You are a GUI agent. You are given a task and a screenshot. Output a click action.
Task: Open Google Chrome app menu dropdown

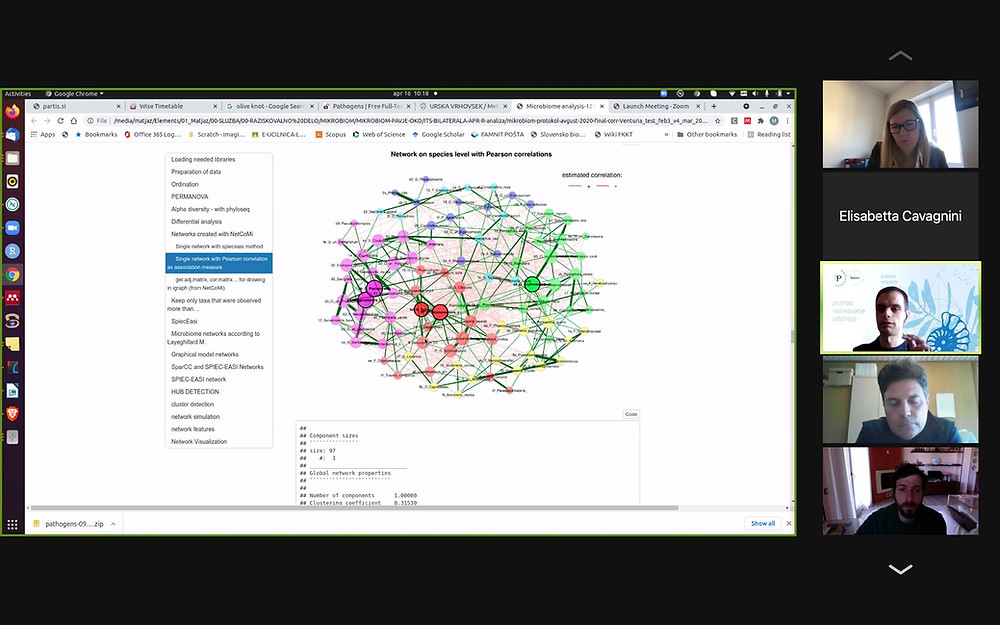coord(75,94)
